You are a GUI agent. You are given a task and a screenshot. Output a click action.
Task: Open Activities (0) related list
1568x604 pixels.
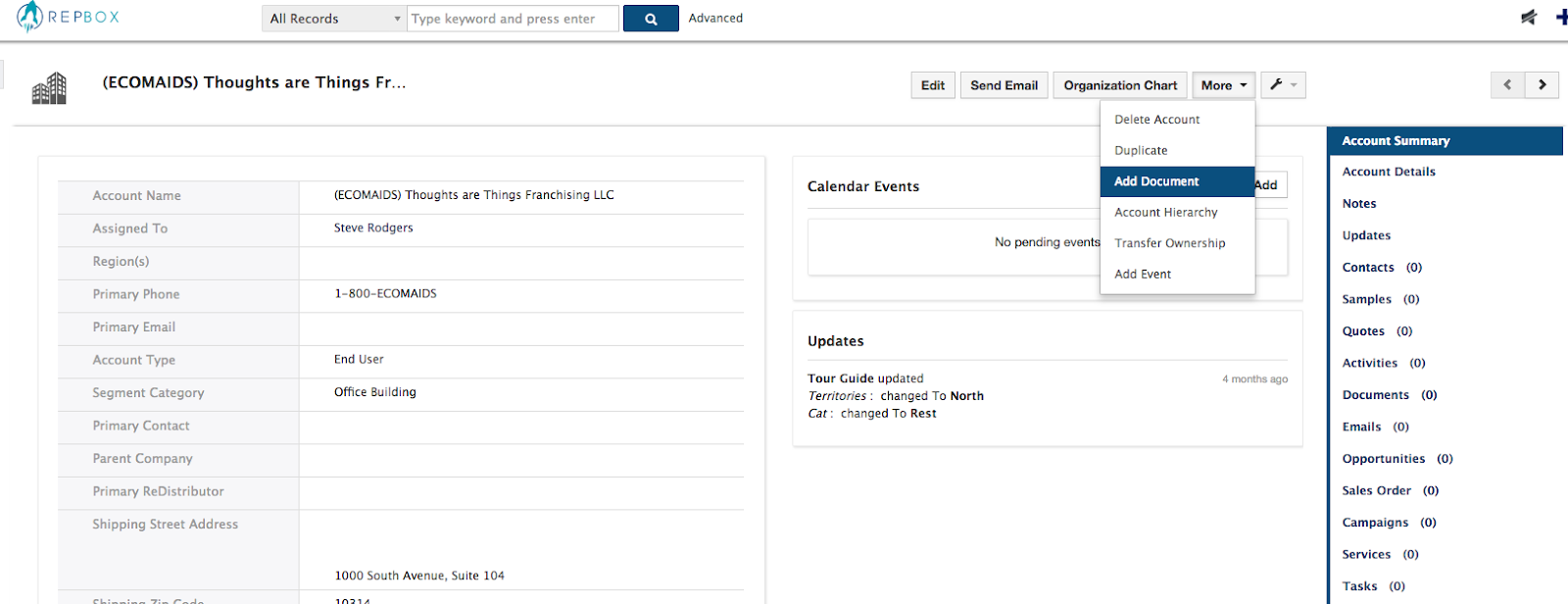coord(1384,363)
